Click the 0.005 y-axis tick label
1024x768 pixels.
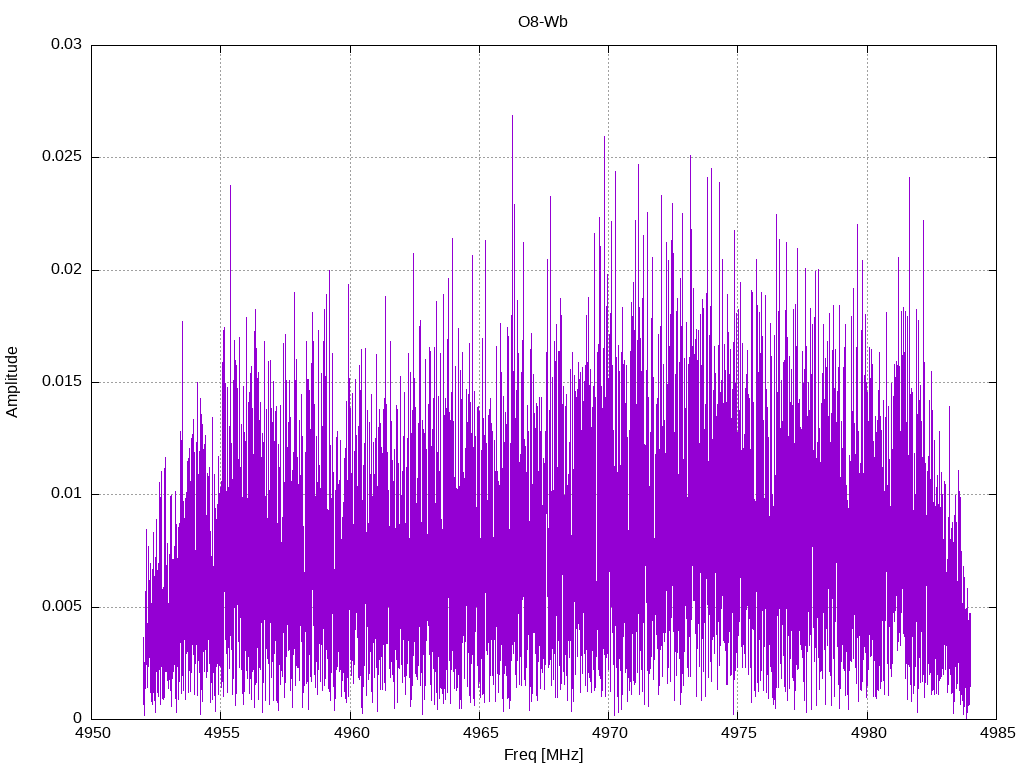point(63,606)
